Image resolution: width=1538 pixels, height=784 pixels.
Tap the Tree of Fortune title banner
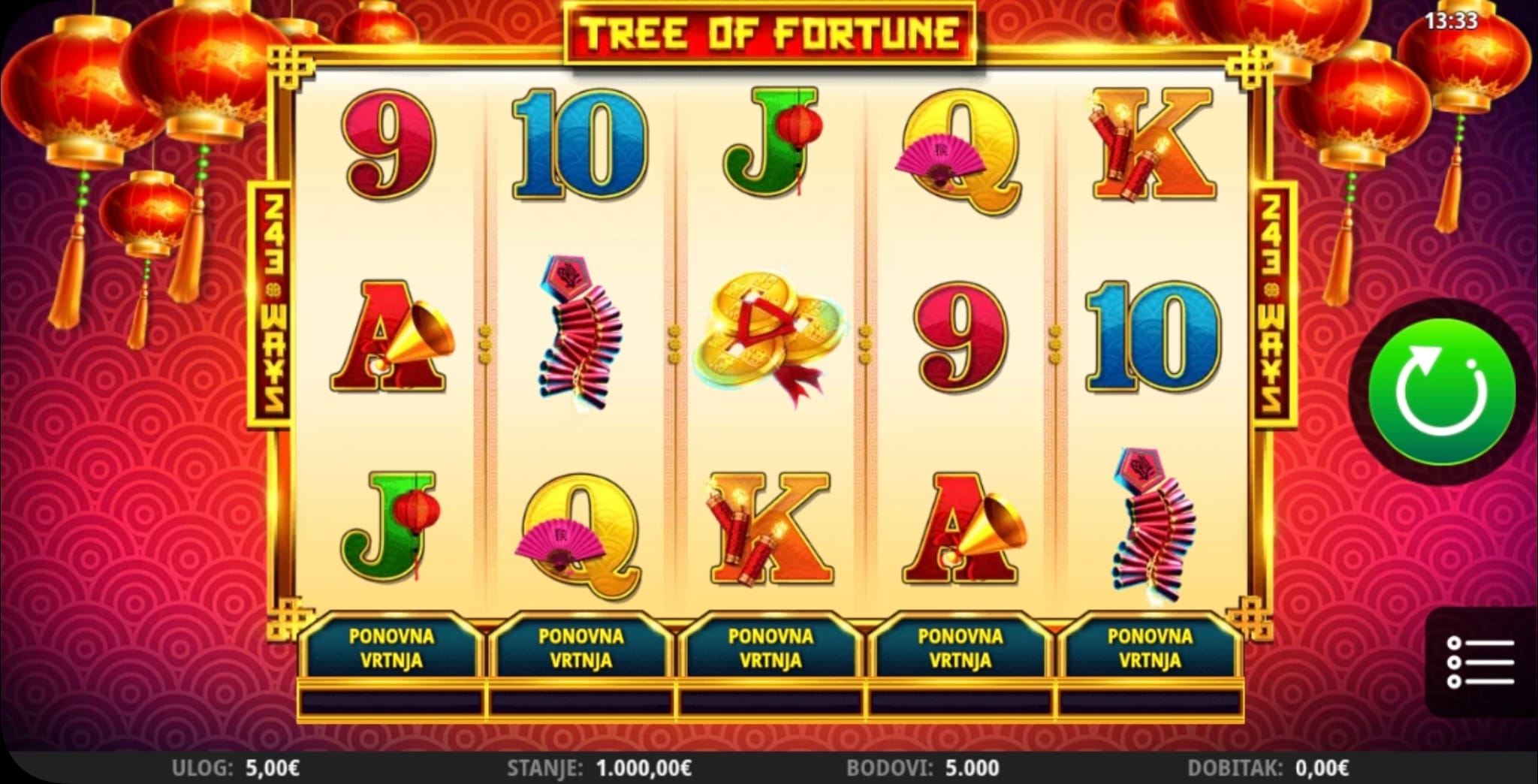coord(770,33)
